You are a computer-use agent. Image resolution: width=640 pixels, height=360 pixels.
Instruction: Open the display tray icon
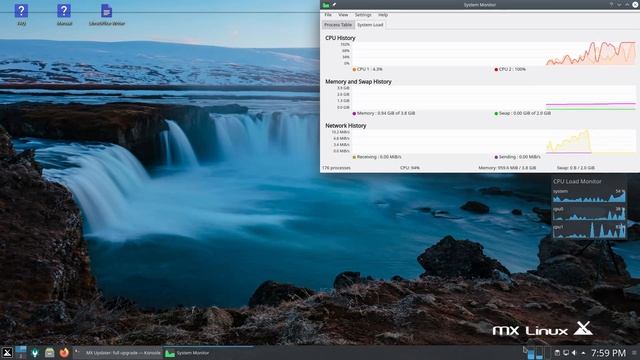(x=566, y=353)
